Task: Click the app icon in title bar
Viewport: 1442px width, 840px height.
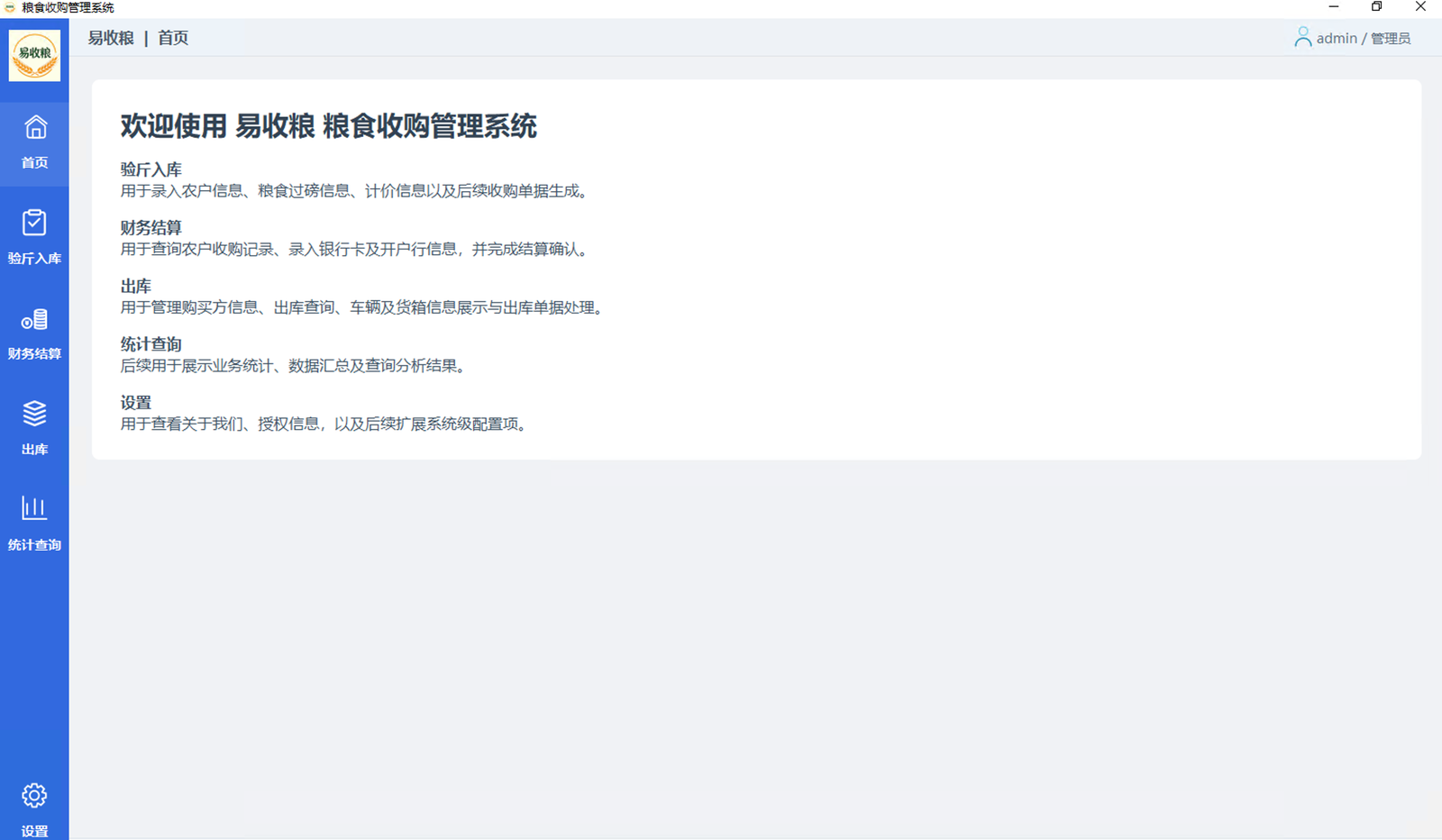Action: point(9,7)
